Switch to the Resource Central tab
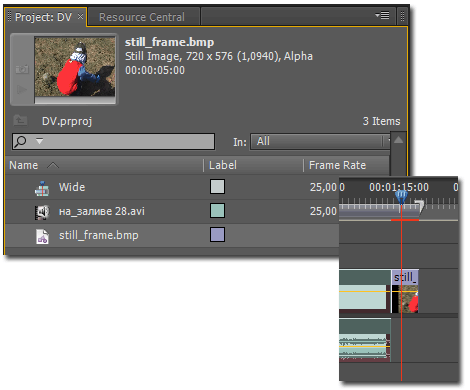This screenshot has width=470, height=390. tap(142, 17)
